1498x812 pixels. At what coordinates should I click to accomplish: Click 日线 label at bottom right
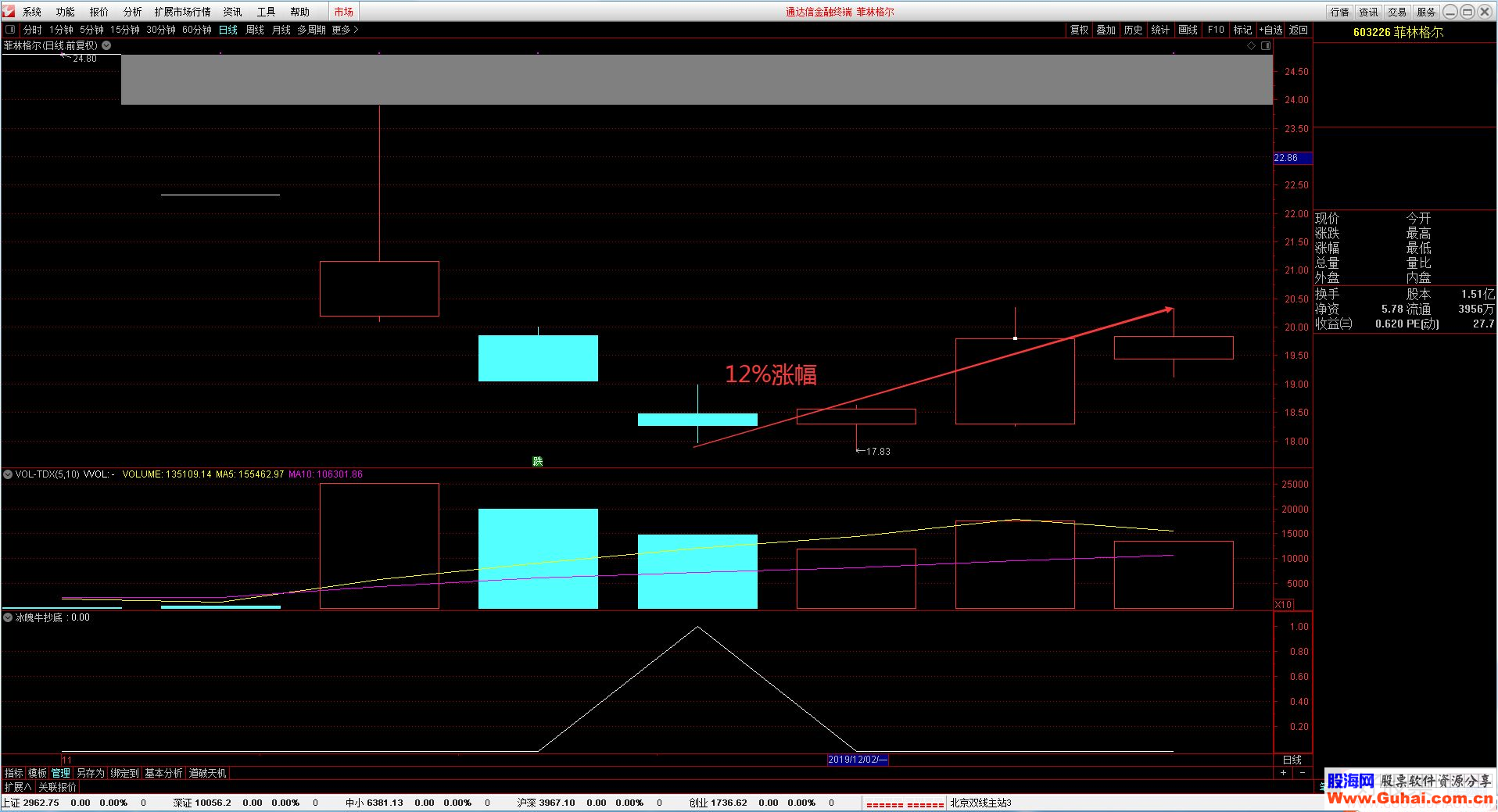1292,760
